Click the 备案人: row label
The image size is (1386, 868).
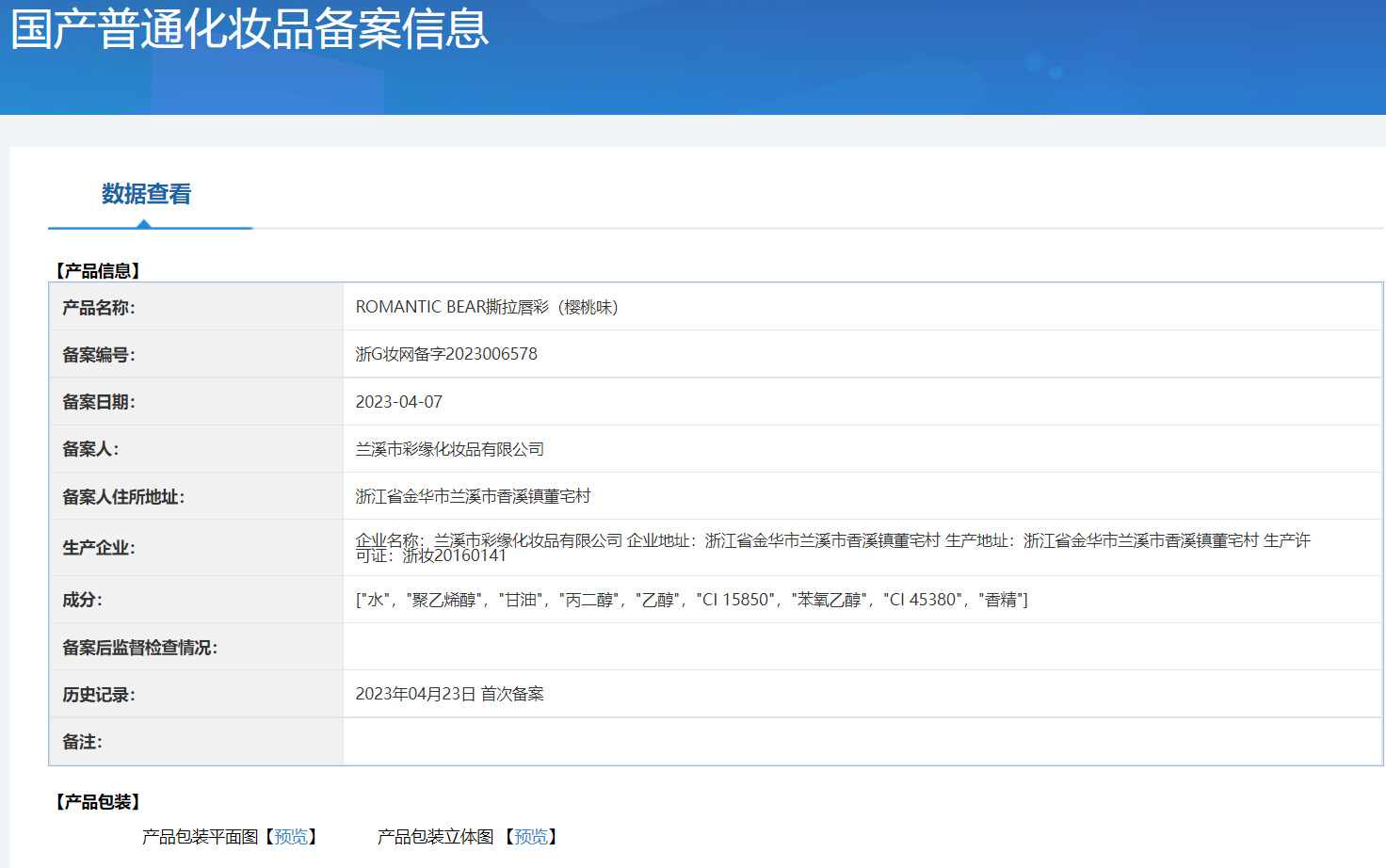coord(90,449)
